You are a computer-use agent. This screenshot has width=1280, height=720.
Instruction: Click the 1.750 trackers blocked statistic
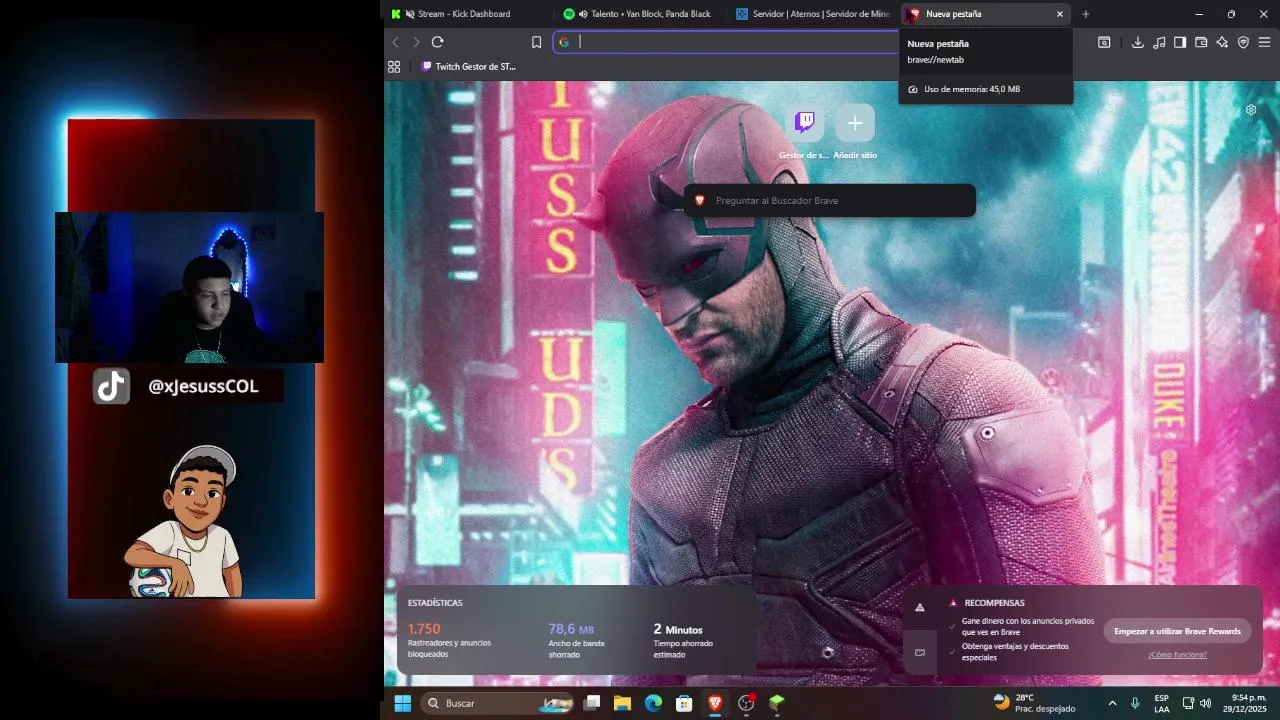pos(424,629)
